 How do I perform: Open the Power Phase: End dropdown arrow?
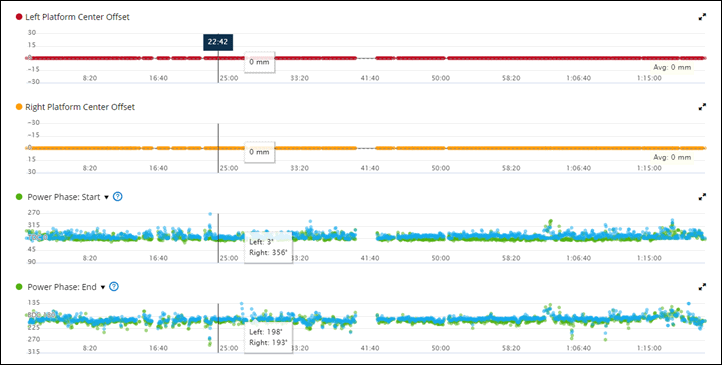103,287
